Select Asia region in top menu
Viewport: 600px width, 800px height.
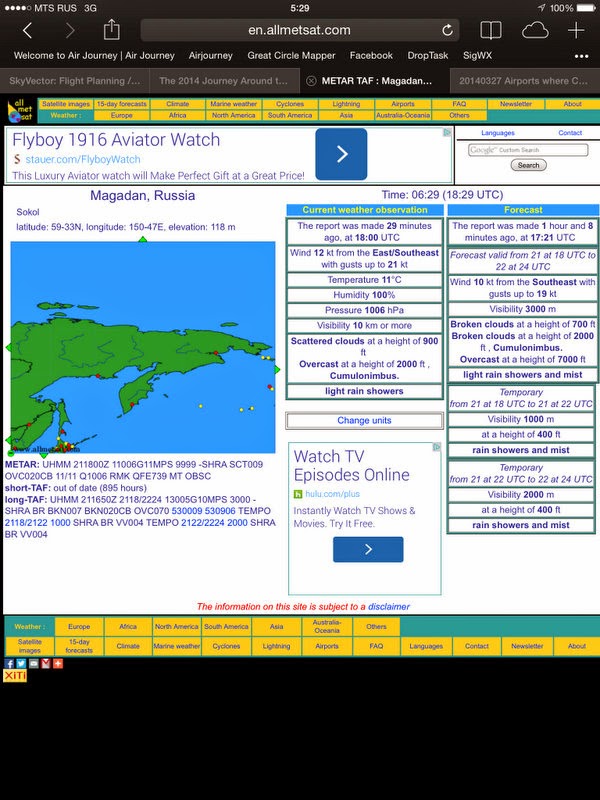point(346,116)
